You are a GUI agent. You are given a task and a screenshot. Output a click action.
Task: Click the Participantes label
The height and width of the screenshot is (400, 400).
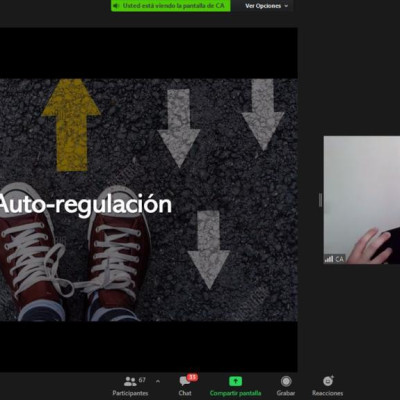(x=130, y=393)
